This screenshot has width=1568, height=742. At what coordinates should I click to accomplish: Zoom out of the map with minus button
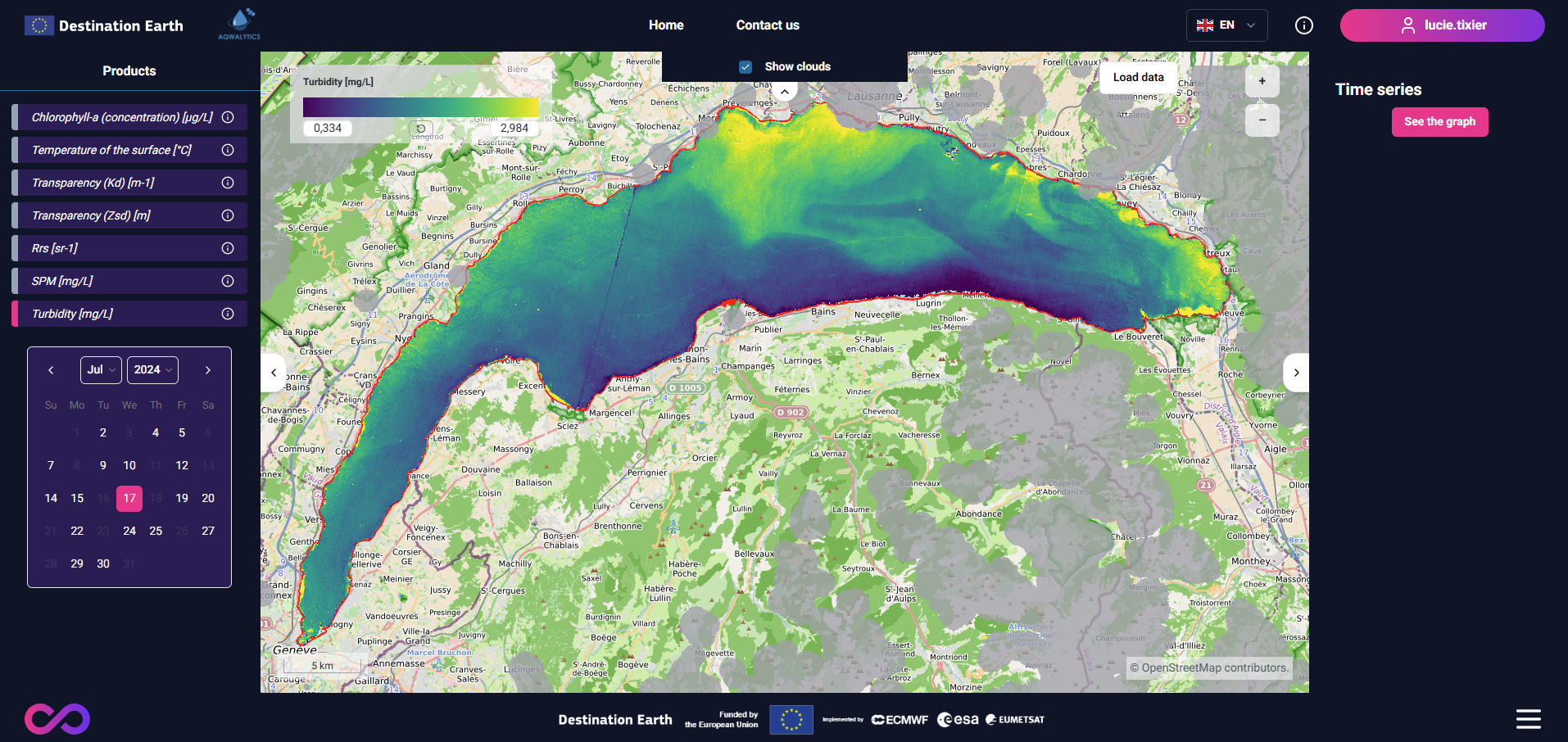[x=1262, y=120]
